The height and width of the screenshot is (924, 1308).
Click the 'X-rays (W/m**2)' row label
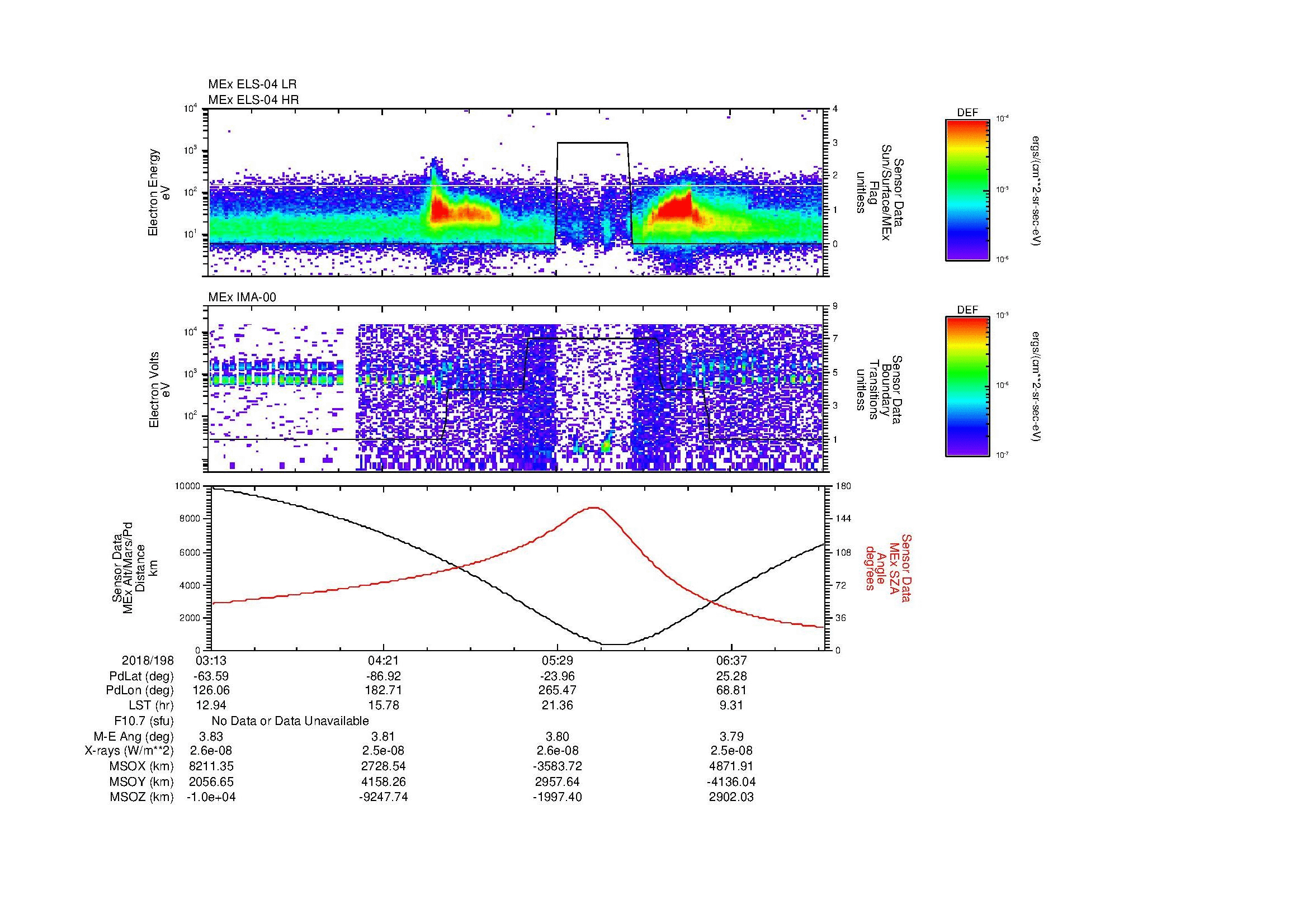click(x=129, y=751)
